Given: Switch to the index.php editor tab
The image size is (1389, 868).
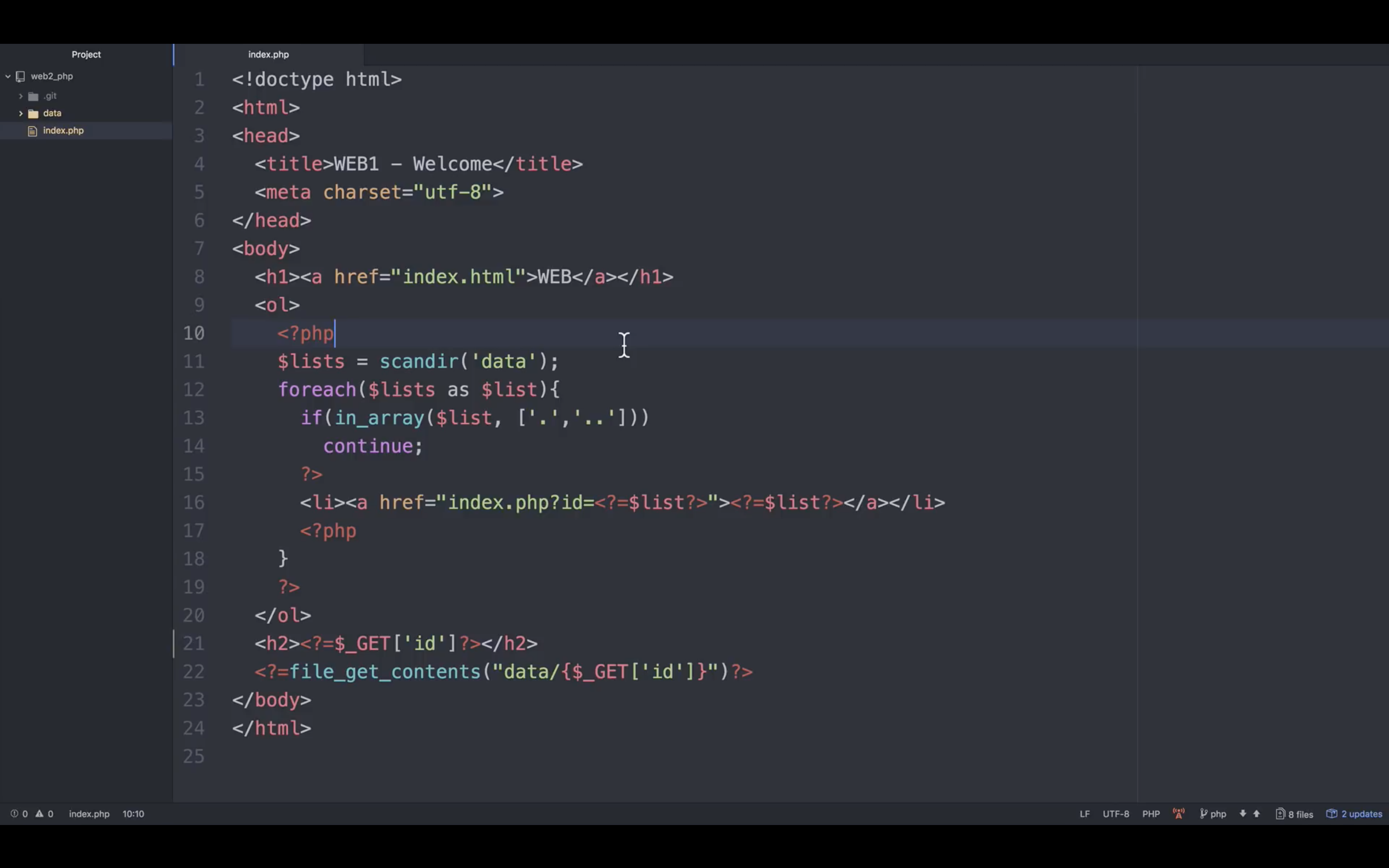Looking at the screenshot, I should pos(268,55).
